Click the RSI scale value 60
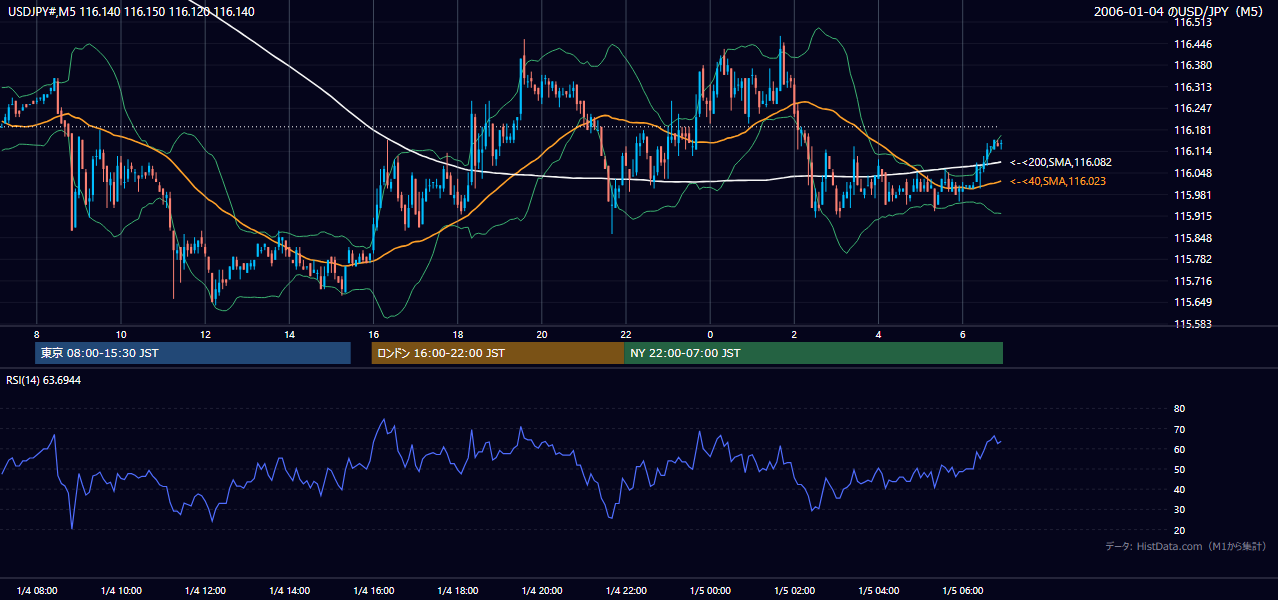The height and width of the screenshot is (600, 1278). point(1179,449)
